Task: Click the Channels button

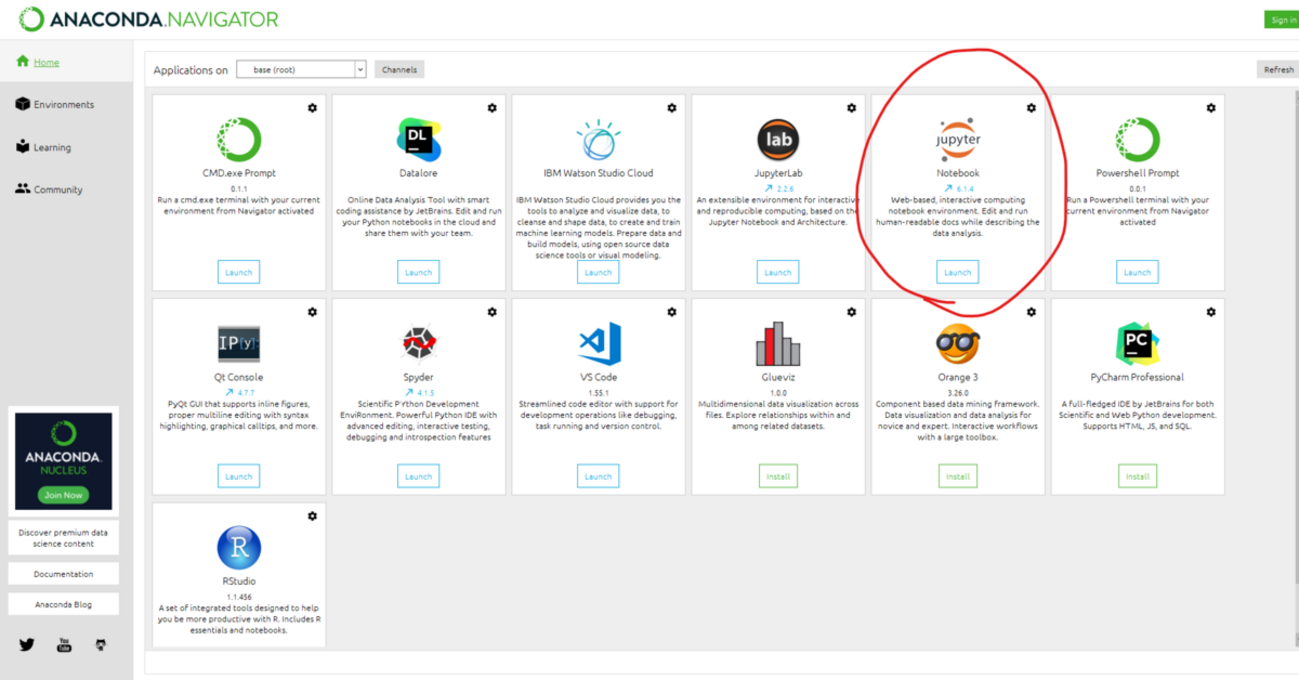Action: pyautogui.click(x=400, y=70)
